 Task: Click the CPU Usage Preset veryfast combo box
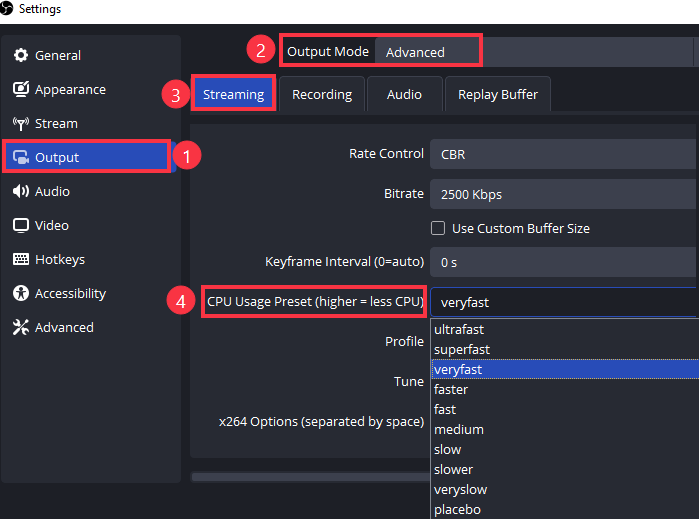[563, 303]
